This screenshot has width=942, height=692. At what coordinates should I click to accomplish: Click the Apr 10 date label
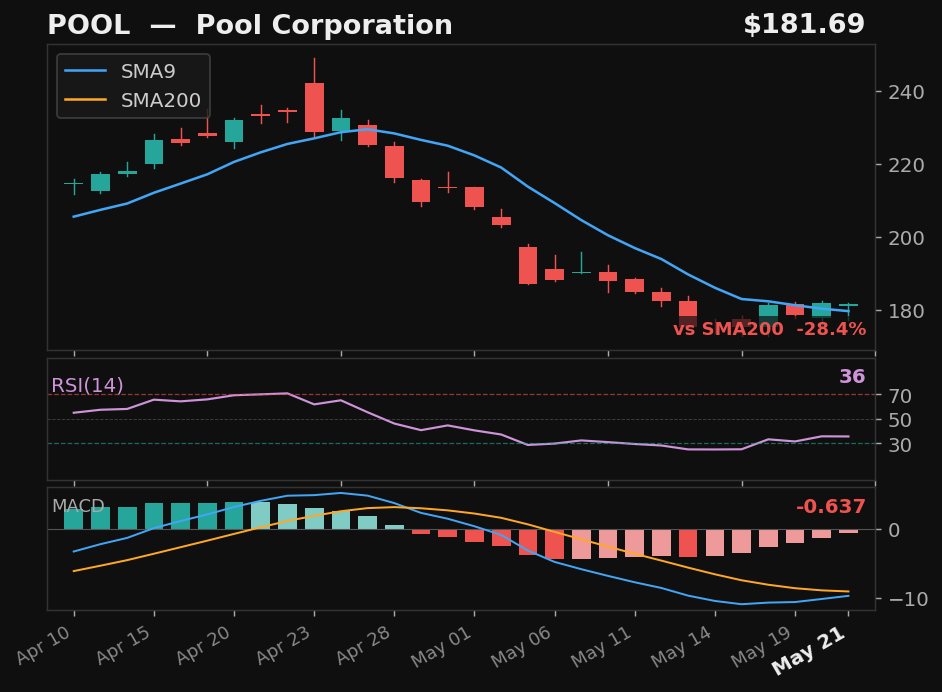click(44, 645)
